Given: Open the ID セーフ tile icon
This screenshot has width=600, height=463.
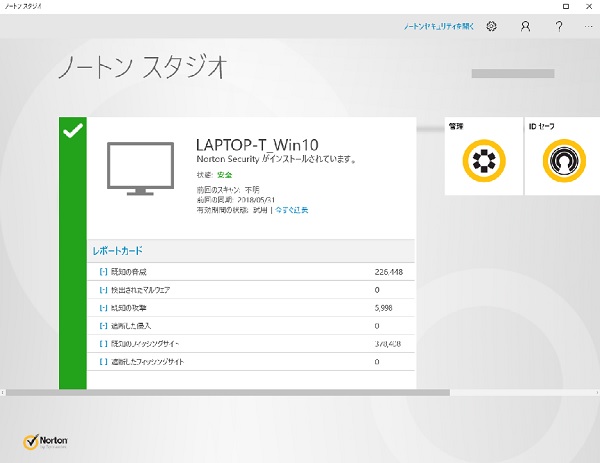Looking at the screenshot, I should (564, 161).
